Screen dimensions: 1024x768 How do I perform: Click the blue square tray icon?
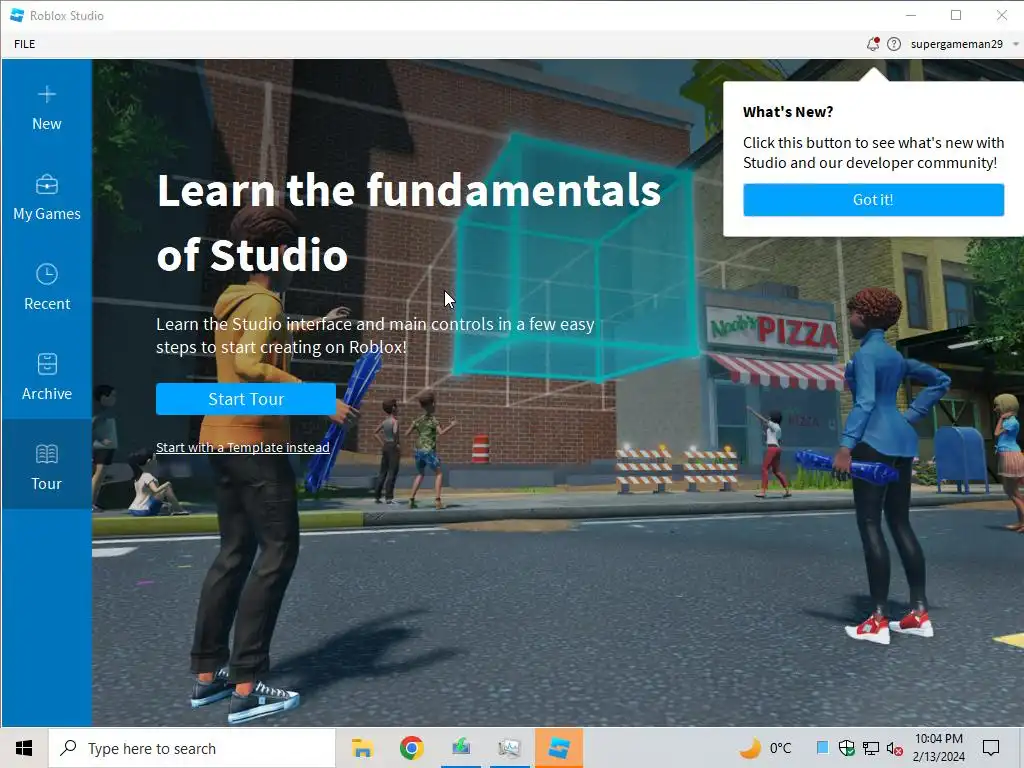[822, 748]
